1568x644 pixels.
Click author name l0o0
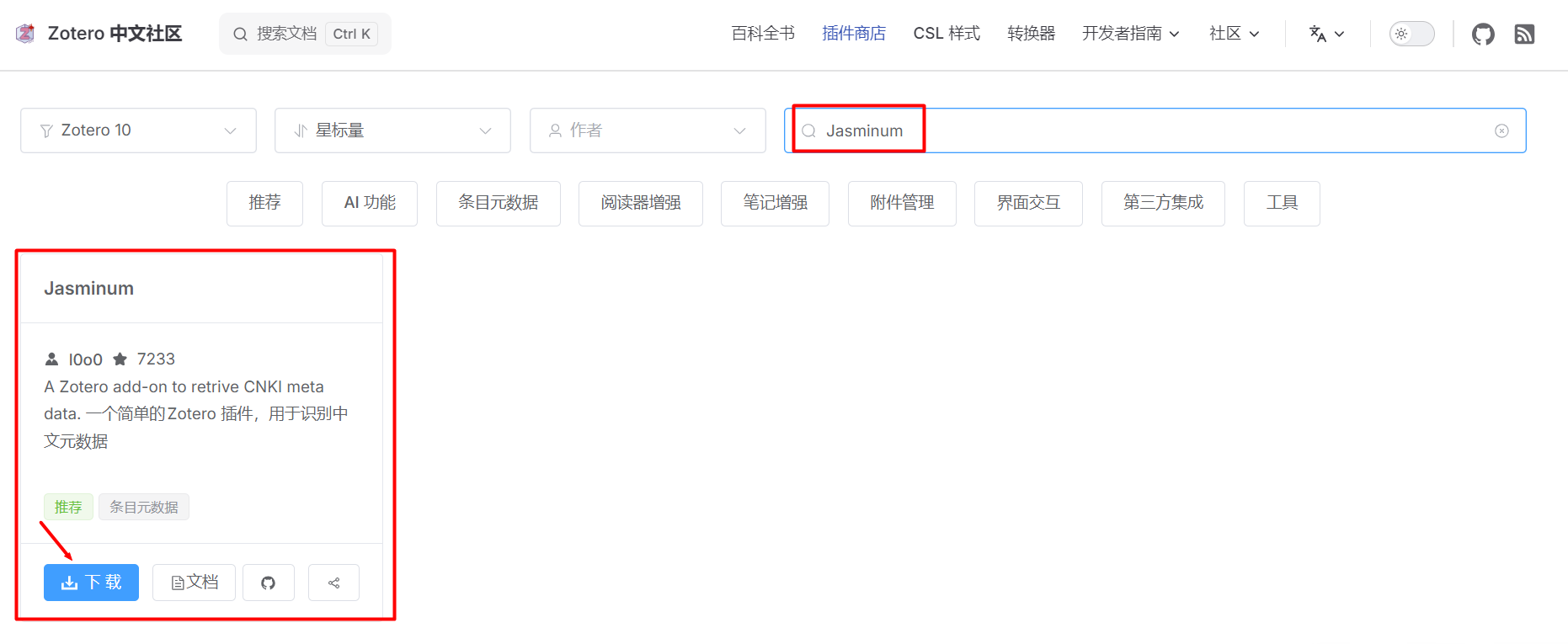[x=85, y=359]
